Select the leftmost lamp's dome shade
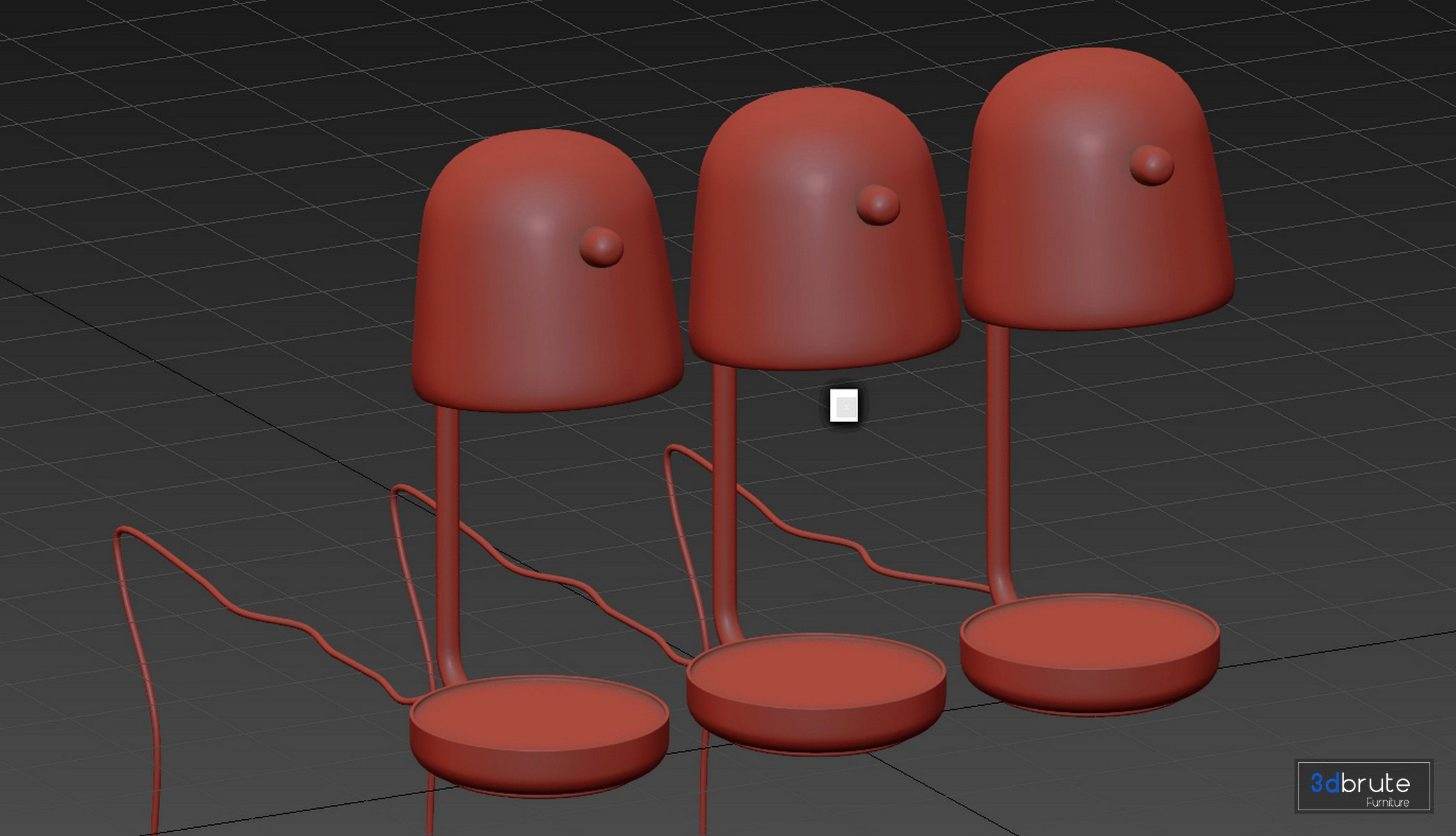 click(547, 270)
